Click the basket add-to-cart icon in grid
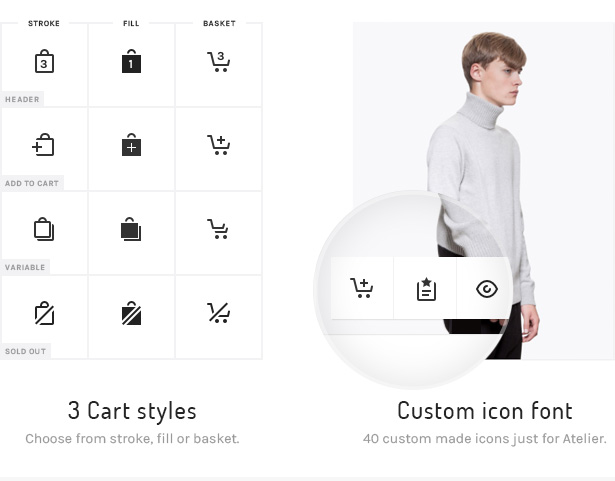The height and width of the screenshot is (481, 615). [219, 146]
